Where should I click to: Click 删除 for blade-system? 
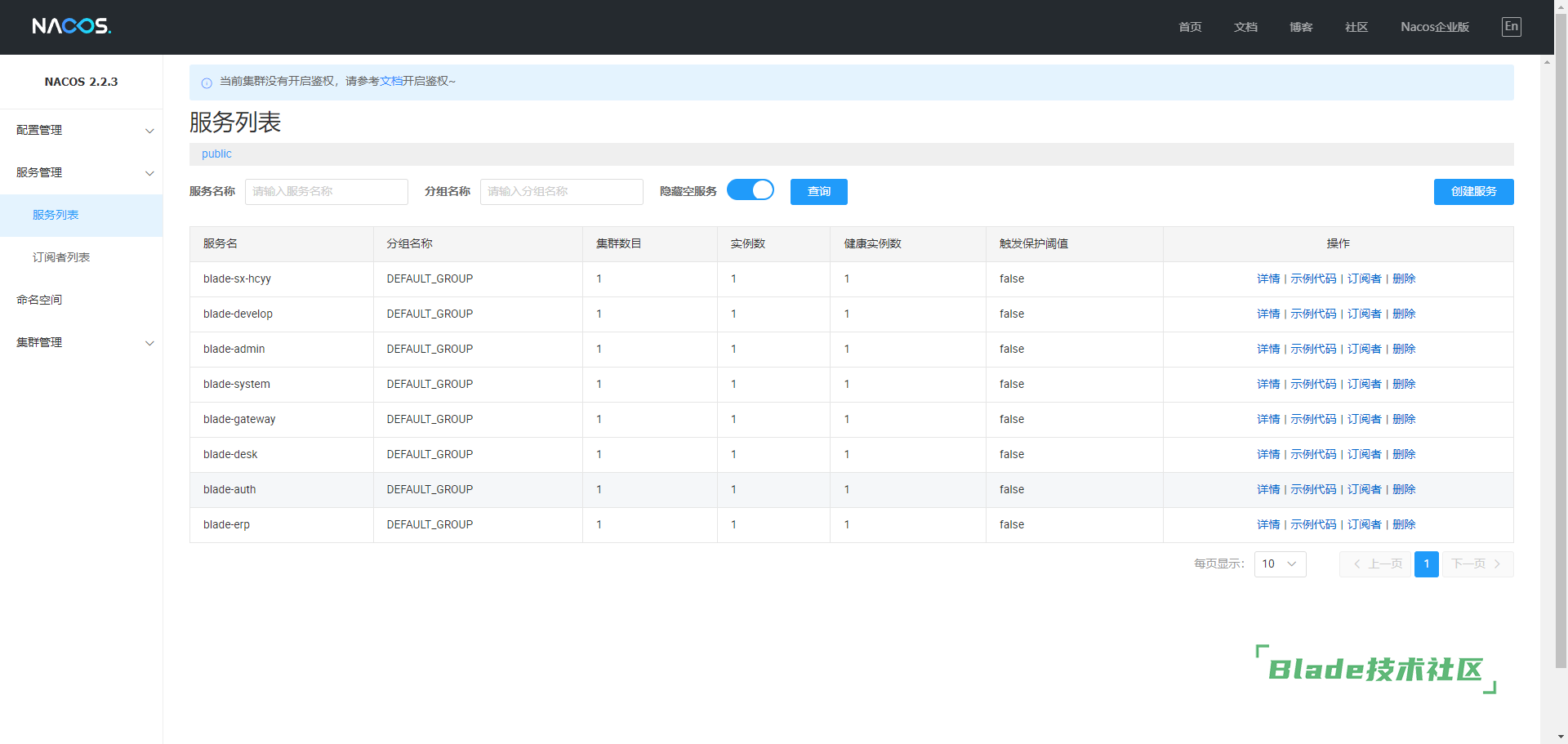1404,385
